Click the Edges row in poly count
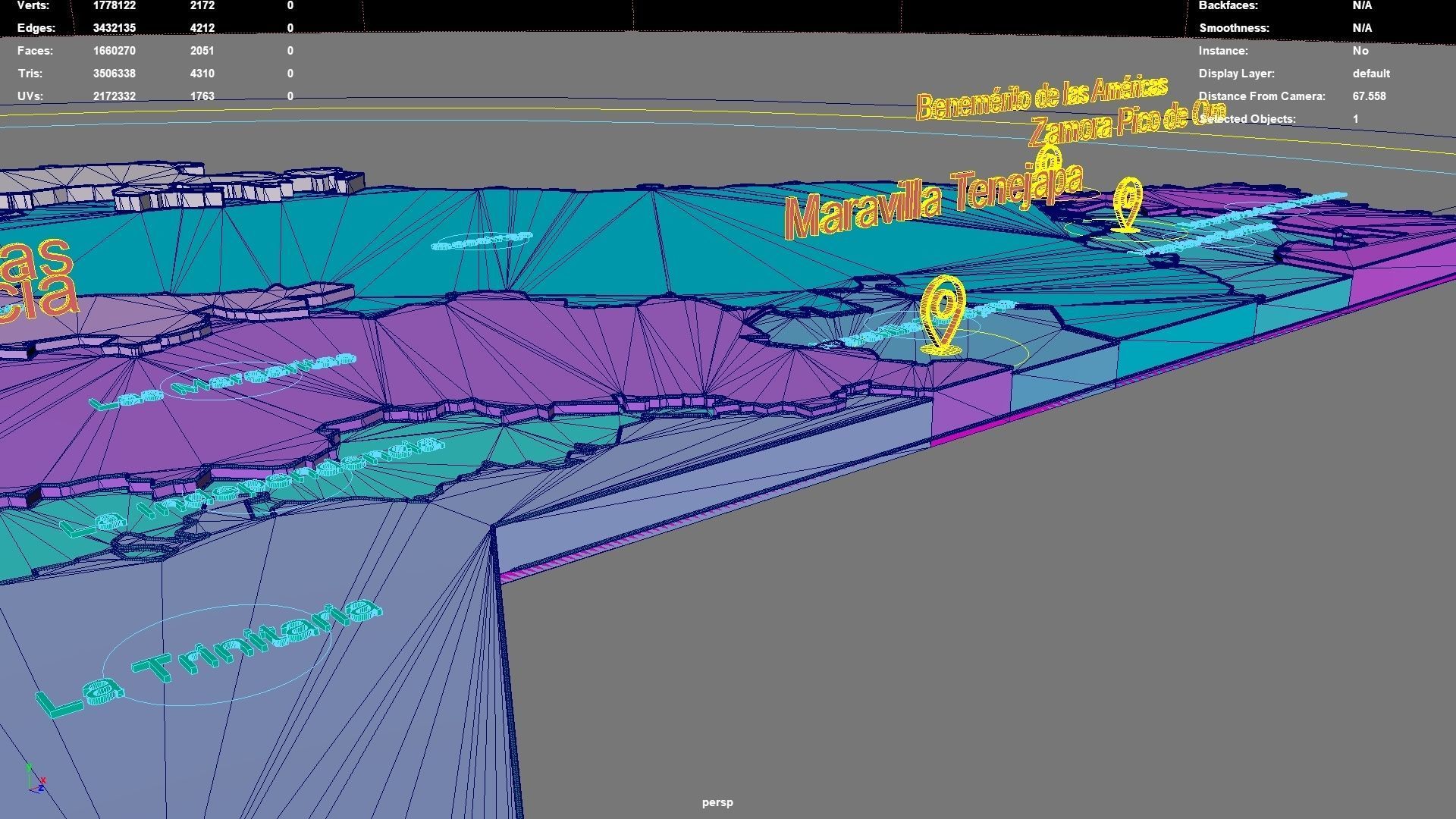 36,28
